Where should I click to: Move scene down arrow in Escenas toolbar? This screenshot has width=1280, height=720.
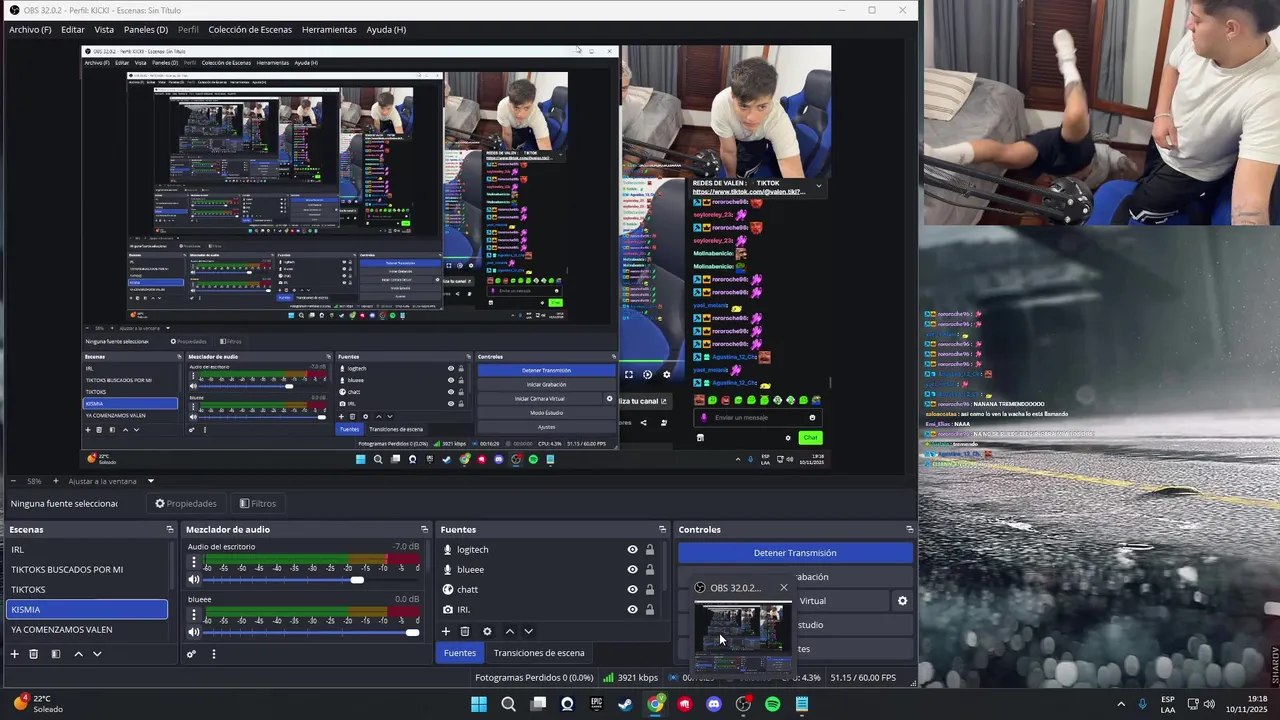pyautogui.click(x=97, y=654)
